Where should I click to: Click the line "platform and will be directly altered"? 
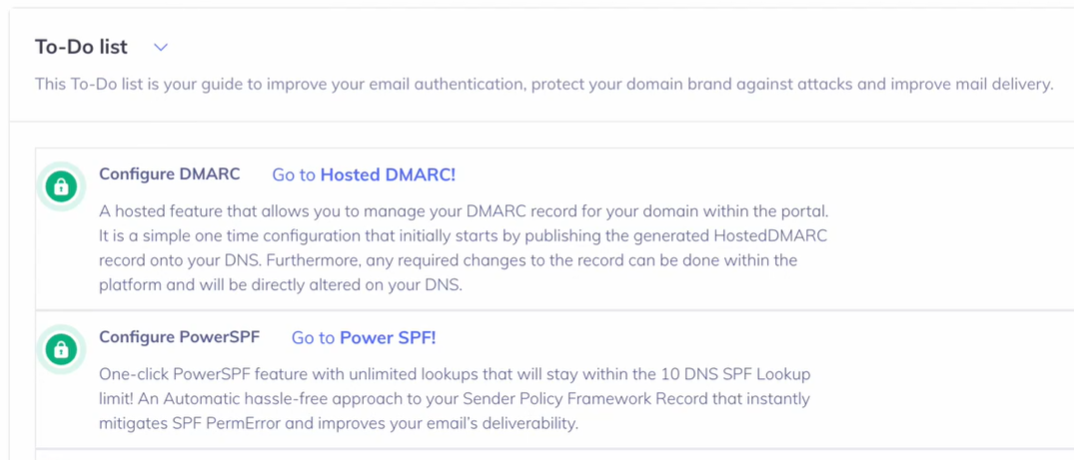[295, 284]
